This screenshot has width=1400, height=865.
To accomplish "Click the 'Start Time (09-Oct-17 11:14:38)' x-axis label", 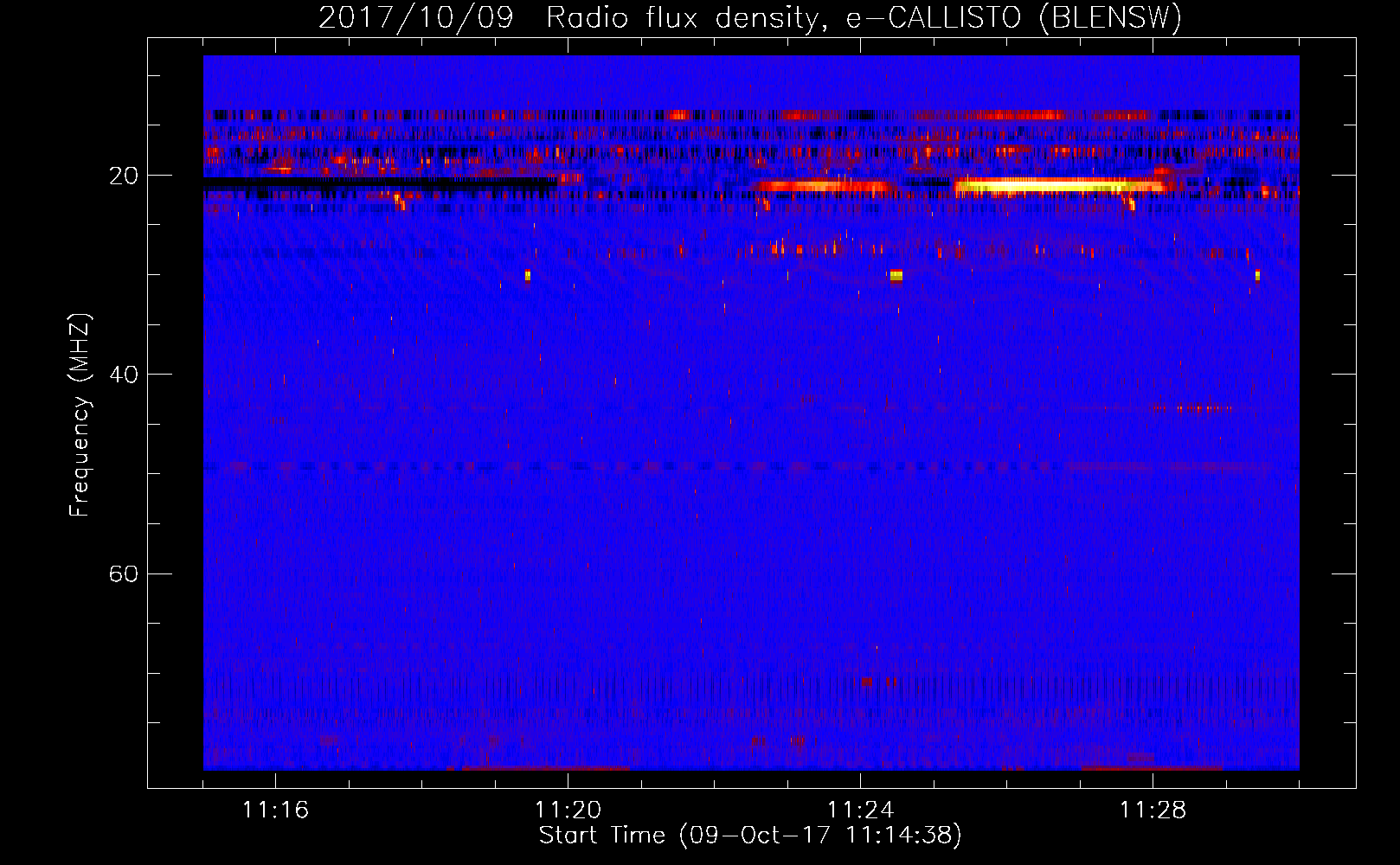I will coord(750,836).
